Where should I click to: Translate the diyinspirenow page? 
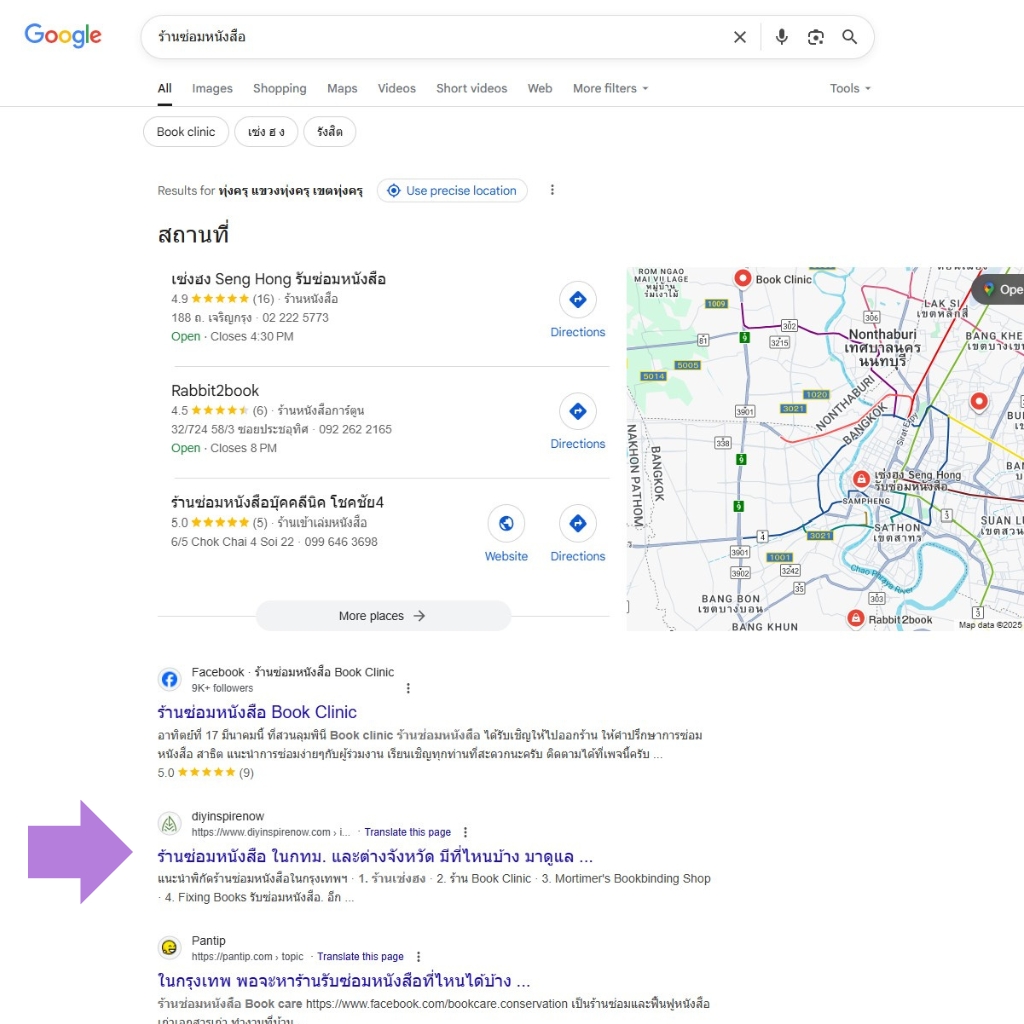coord(408,832)
